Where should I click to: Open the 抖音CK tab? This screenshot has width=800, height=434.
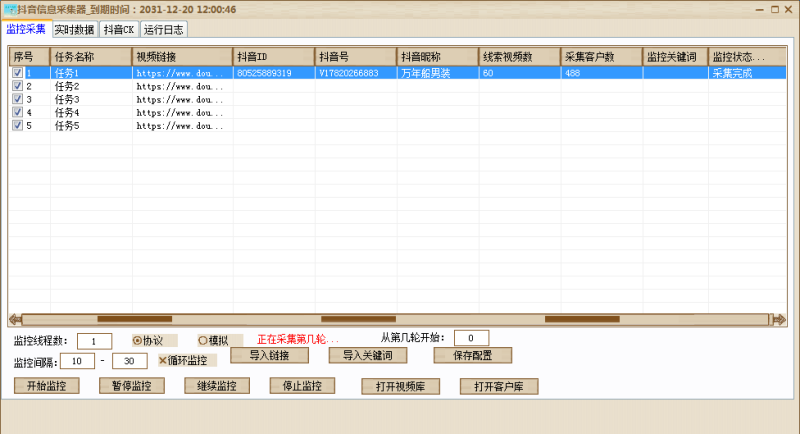point(119,29)
